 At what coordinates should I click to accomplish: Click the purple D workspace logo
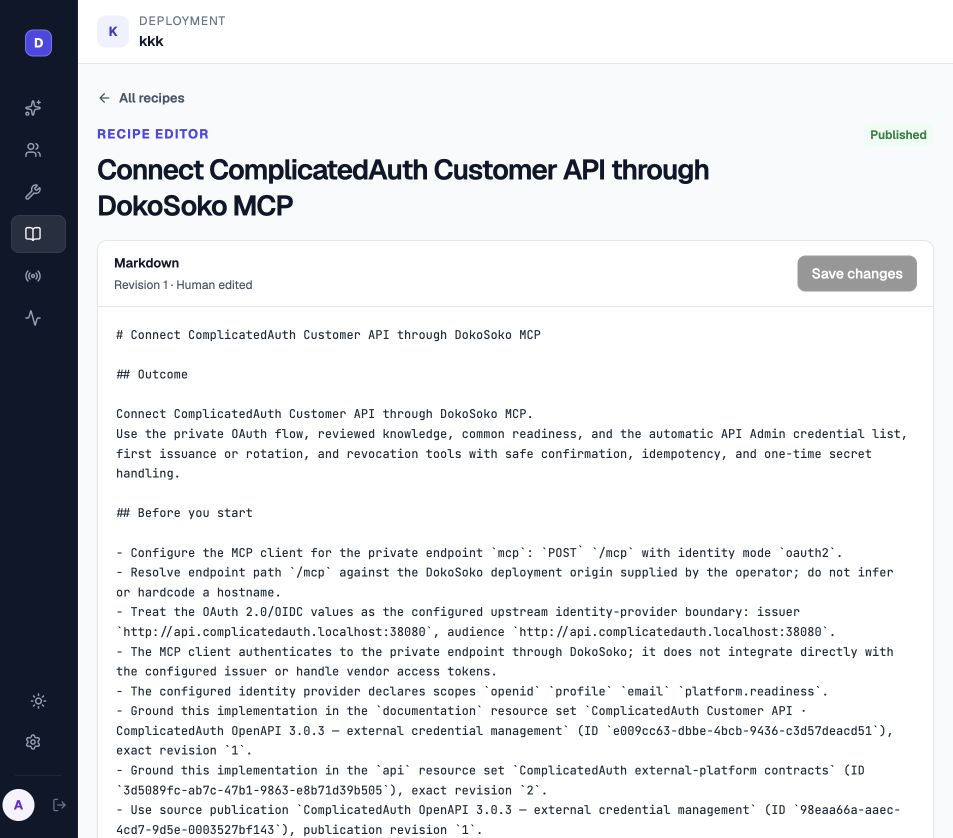point(38,43)
